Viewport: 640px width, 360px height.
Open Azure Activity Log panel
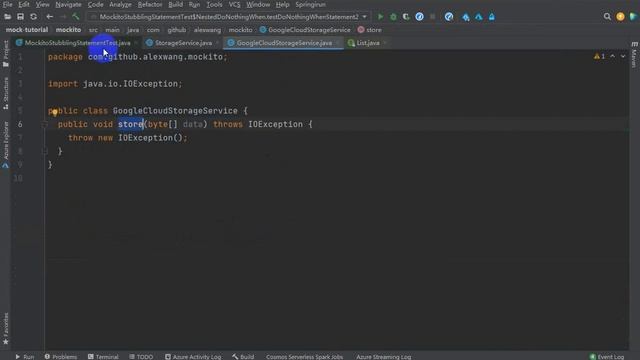[193, 356]
